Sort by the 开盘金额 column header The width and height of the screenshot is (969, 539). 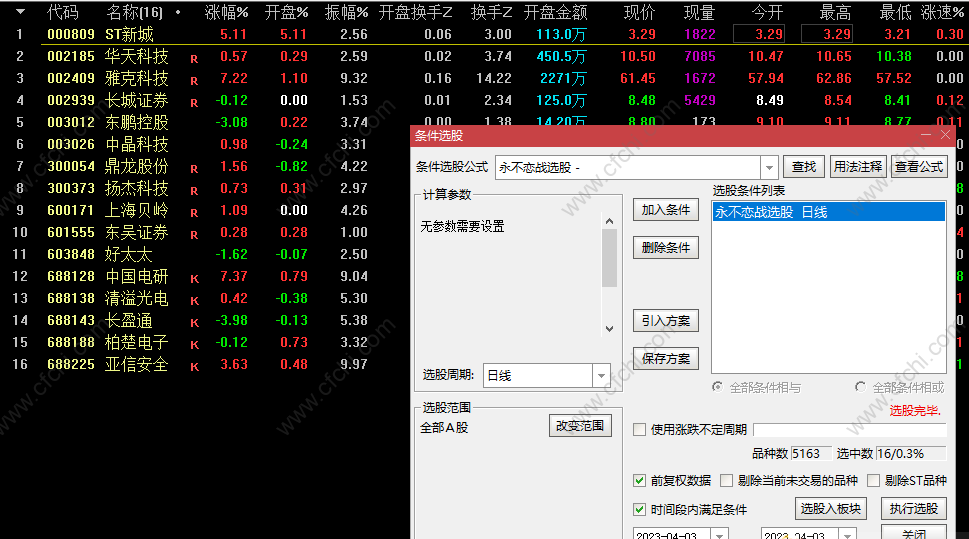(x=555, y=12)
